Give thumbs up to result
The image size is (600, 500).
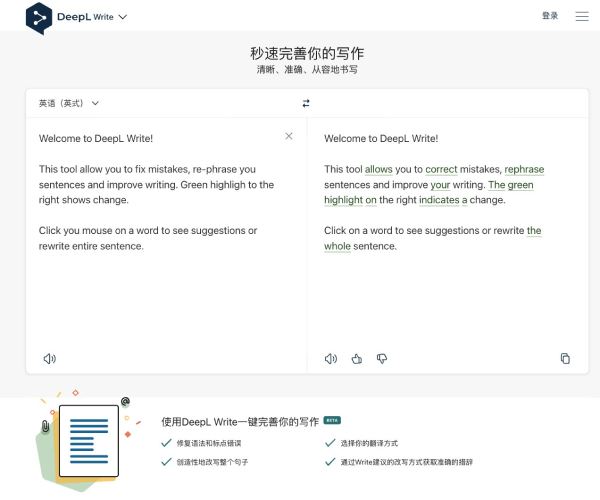356,358
